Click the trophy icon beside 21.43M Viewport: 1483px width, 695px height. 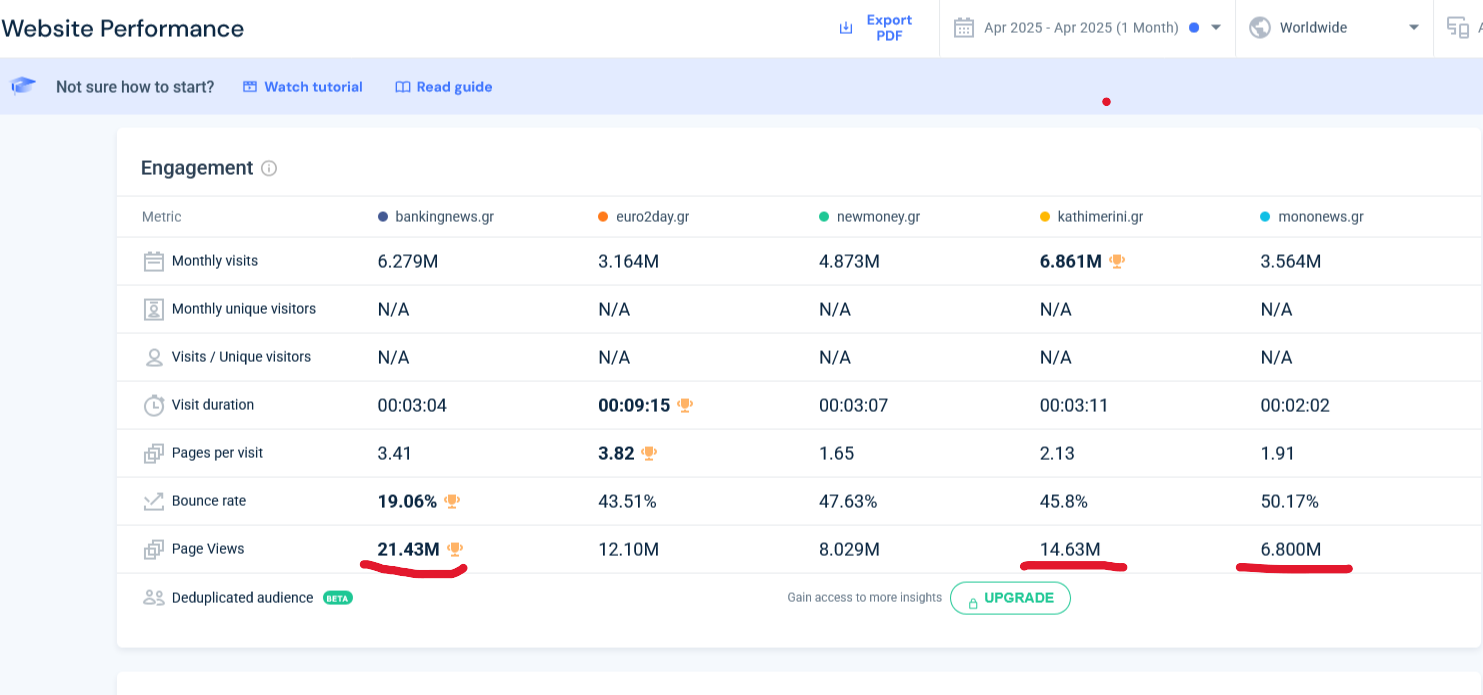pyautogui.click(x=455, y=549)
